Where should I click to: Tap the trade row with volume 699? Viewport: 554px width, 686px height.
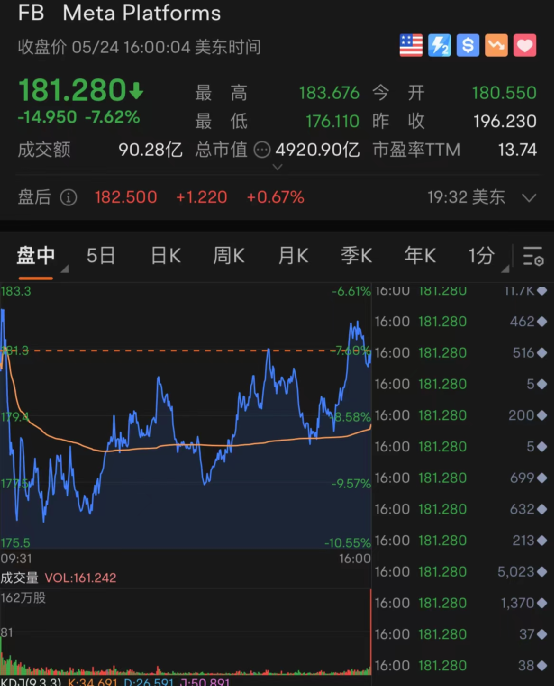click(x=462, y=478)
